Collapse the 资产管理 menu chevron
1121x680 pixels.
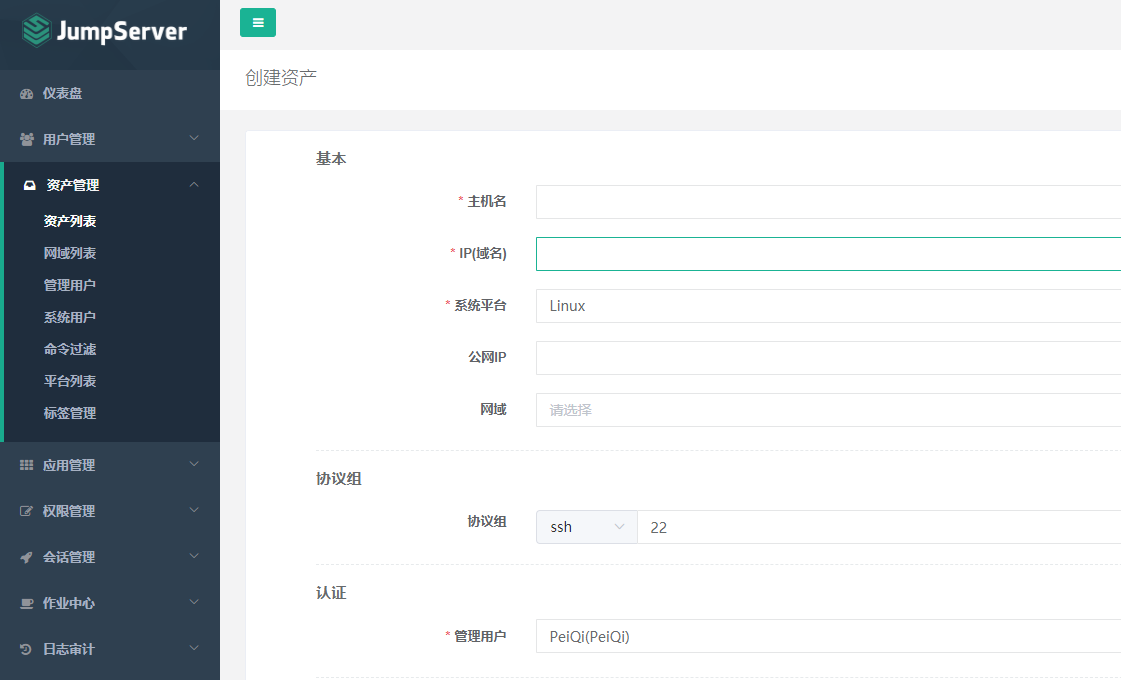194,185
